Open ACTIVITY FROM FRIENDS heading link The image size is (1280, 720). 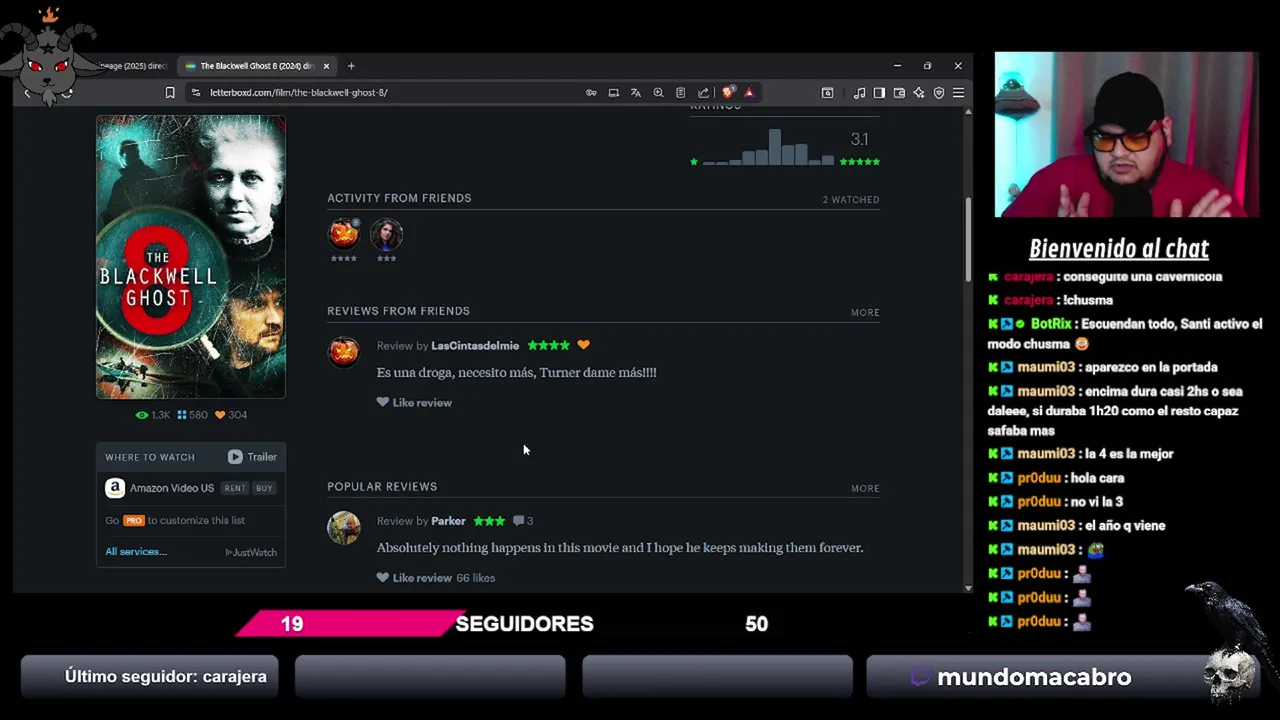coord(399,198)
